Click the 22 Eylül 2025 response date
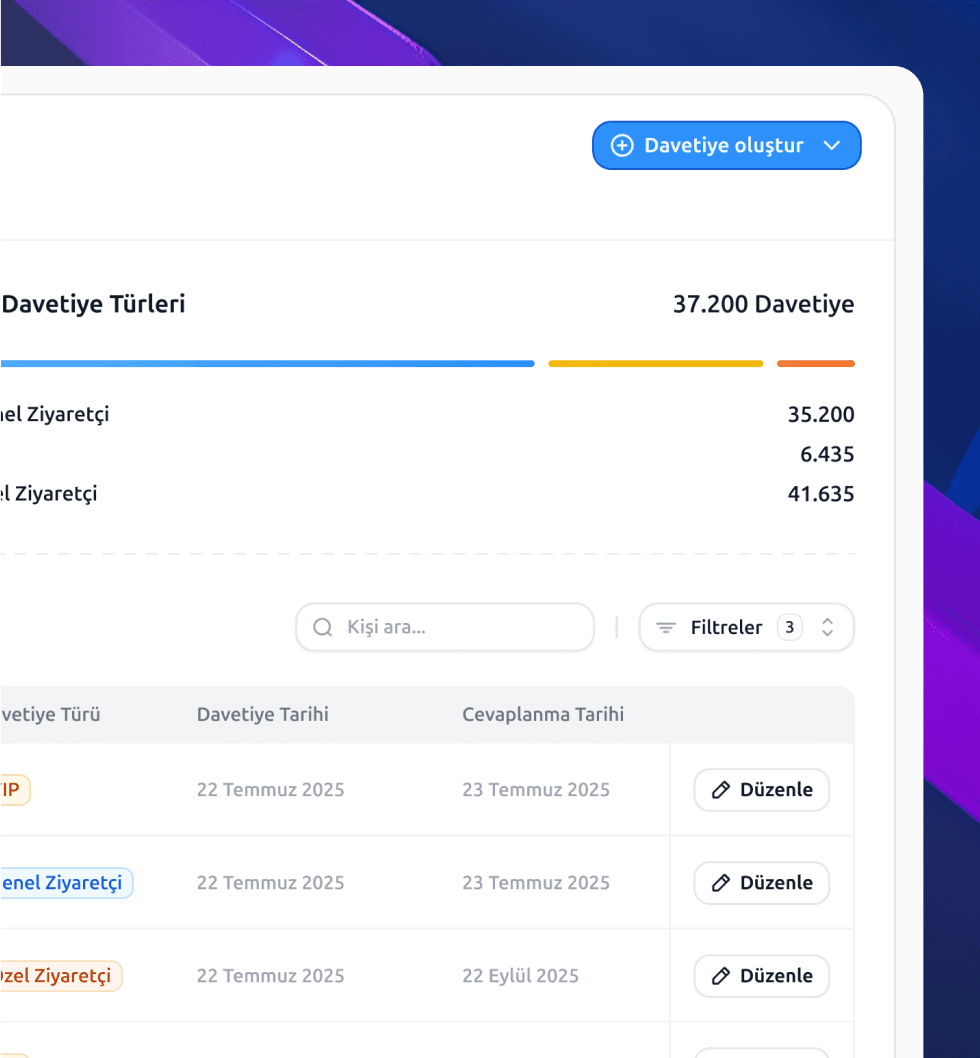Viewport: 980px width, 1058px height. [520, 976]
